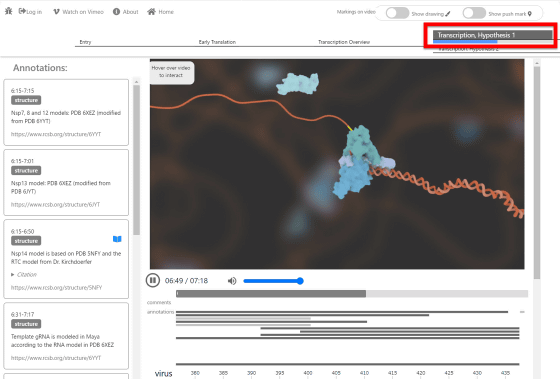Image resolution: width=560 pixels, height=379 pixels.
Task: Click the About info icon
Action: 116,12
